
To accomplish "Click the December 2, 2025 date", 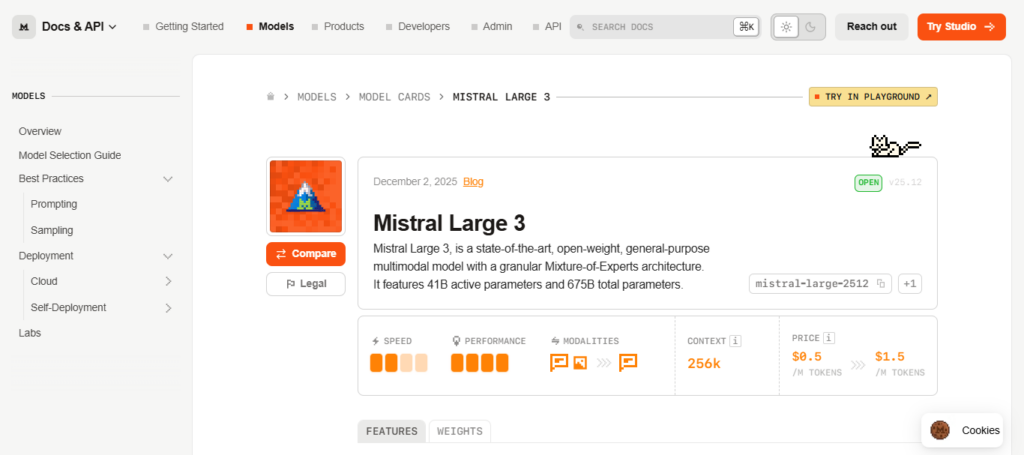I will pos(415,181).
